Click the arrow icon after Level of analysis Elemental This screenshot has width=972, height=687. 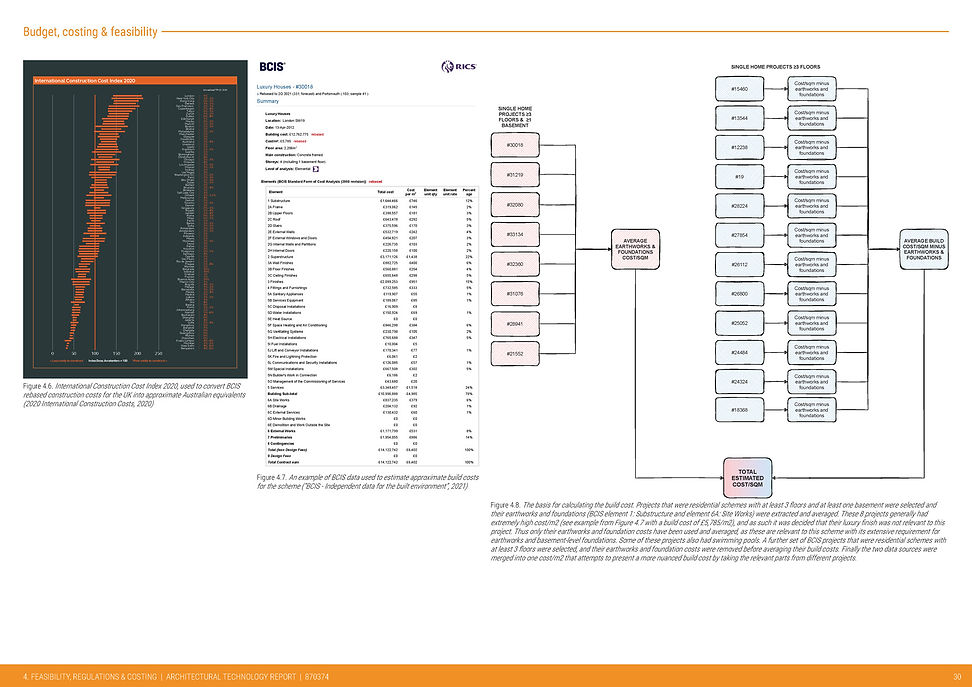(316, 168)
